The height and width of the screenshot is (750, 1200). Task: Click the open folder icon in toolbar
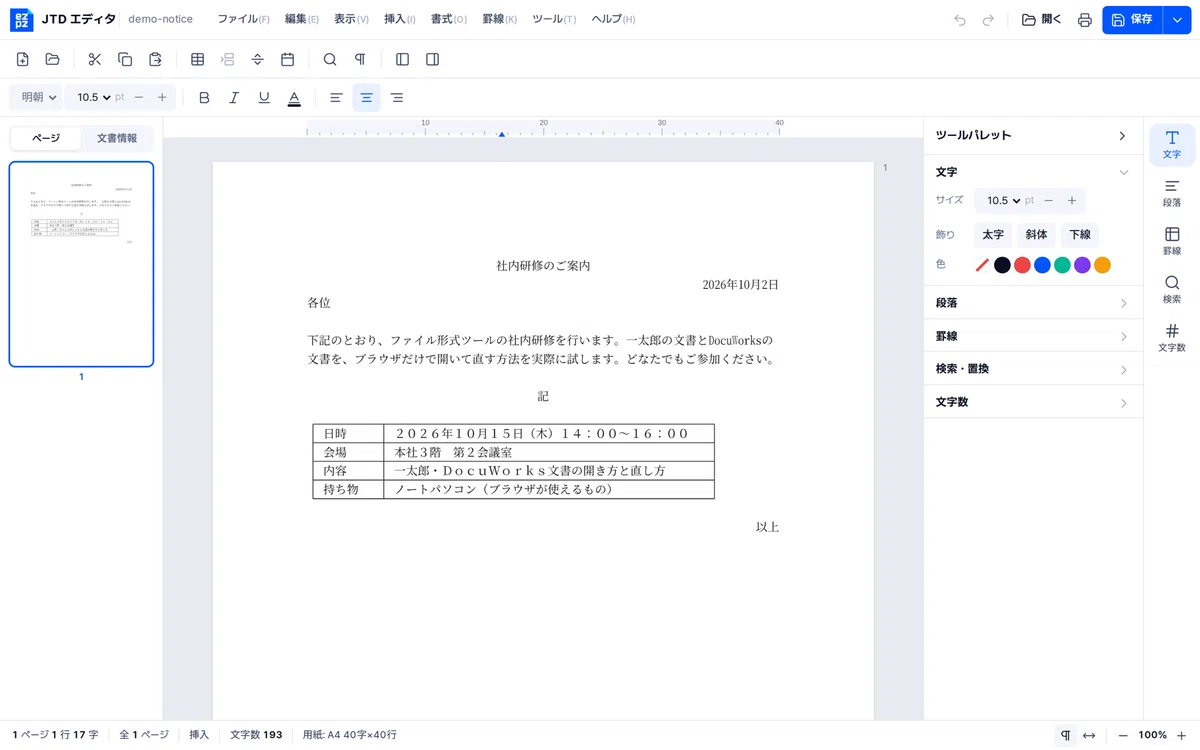[53, 60]
